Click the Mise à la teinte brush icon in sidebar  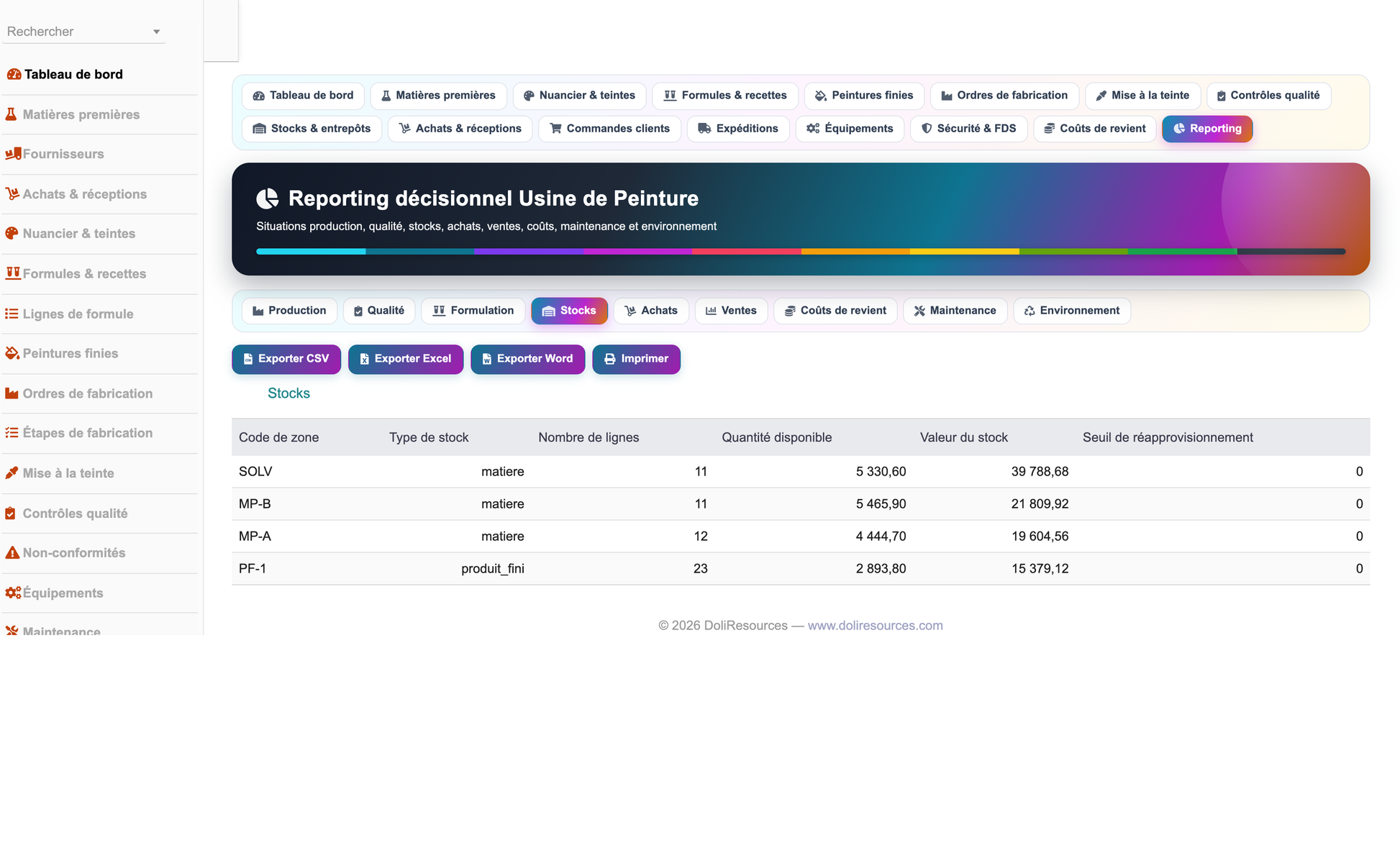tap(12, 473)
